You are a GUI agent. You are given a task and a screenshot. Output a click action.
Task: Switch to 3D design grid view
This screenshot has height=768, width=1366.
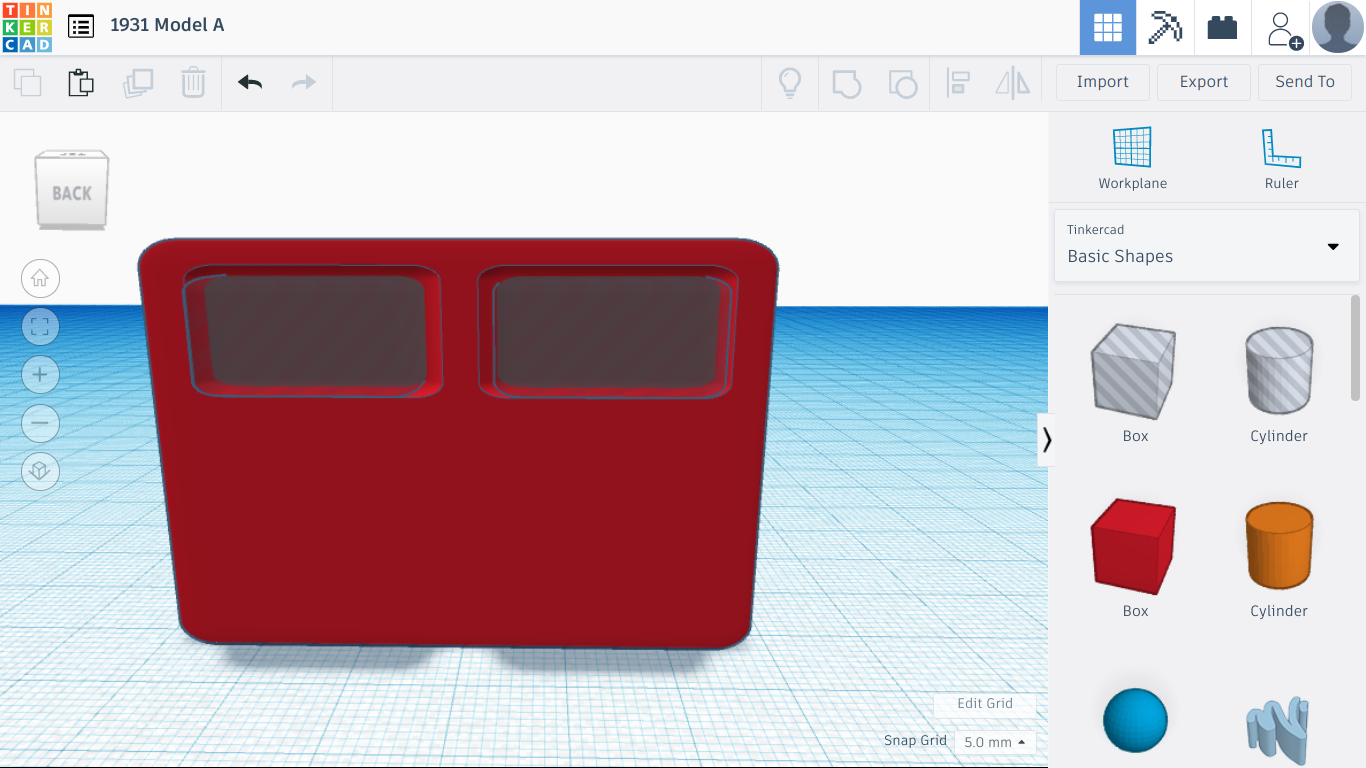pos(1108,27)
